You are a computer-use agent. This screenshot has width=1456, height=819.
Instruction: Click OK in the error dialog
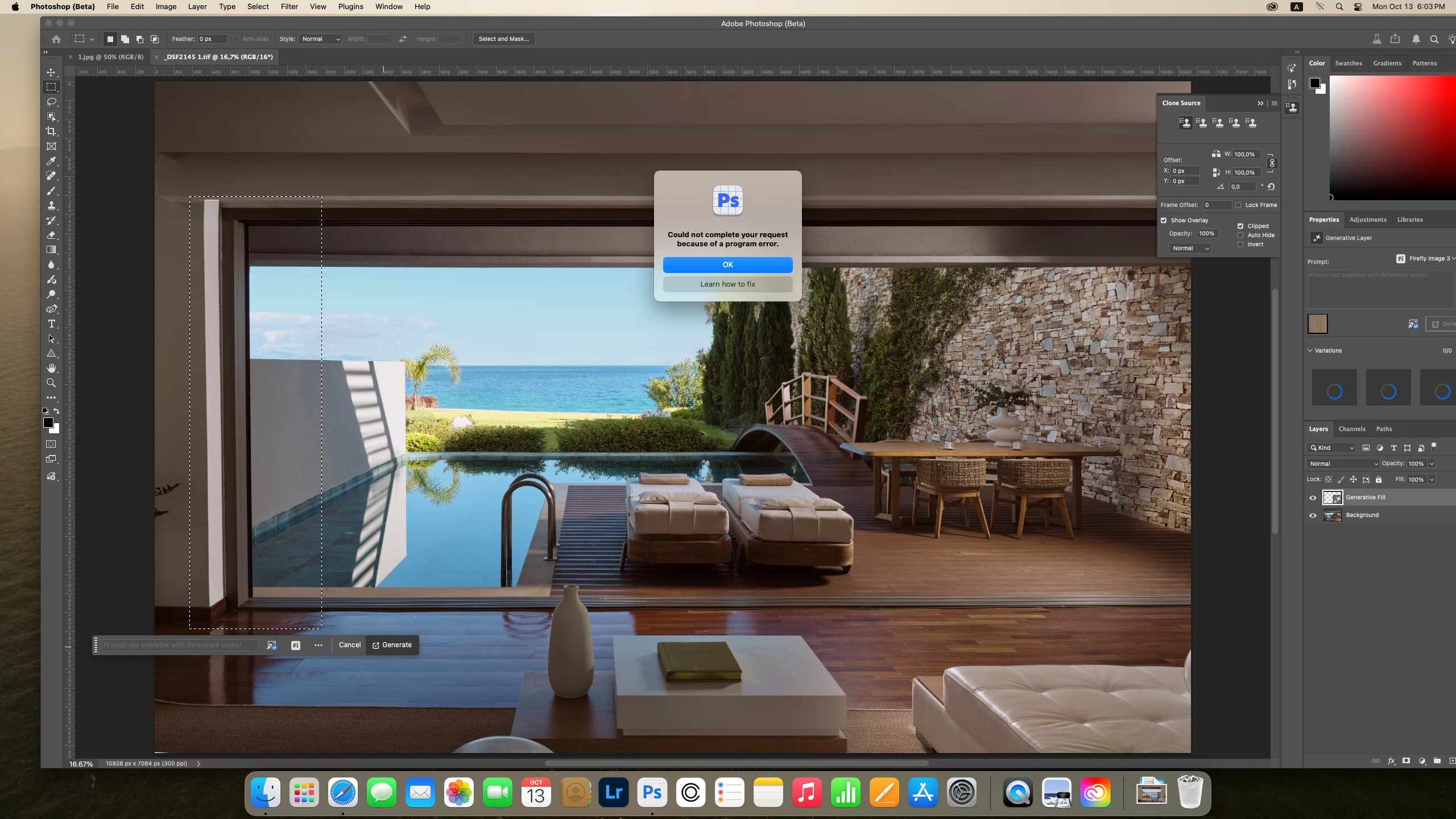727,264
